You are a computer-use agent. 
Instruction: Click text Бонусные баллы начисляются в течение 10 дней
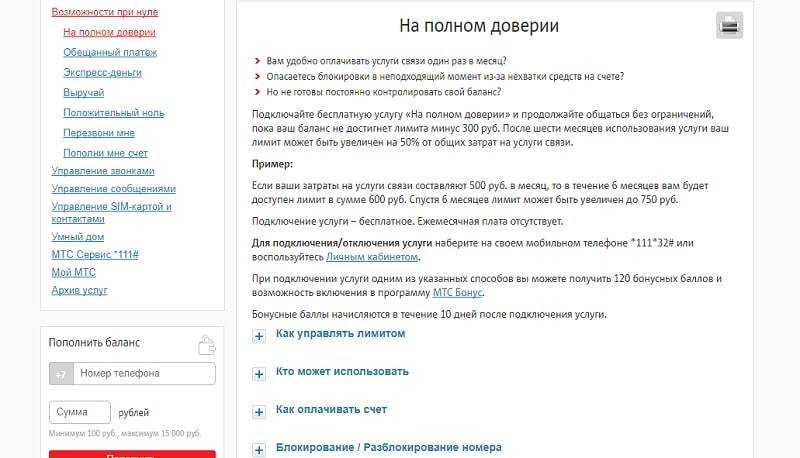(x=429, y=315)
